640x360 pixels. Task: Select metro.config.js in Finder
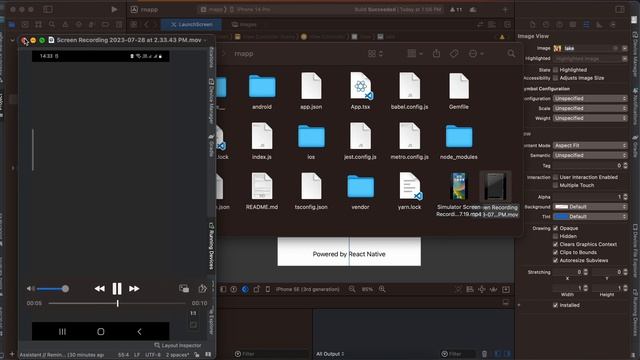click(409, 141)
